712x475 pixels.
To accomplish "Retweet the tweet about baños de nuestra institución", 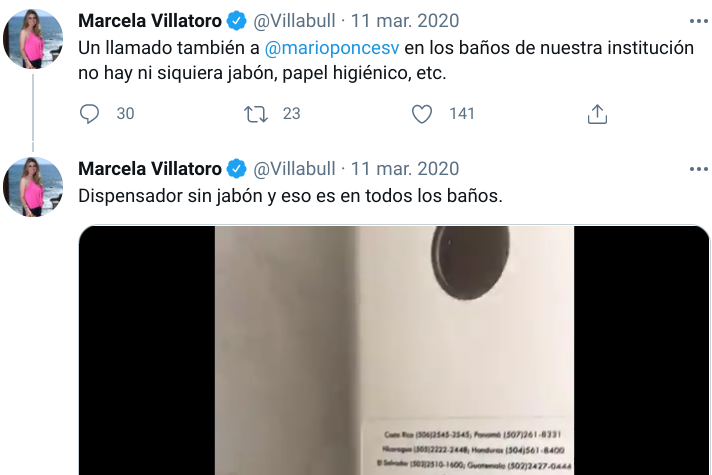I will tap(256, 114).
